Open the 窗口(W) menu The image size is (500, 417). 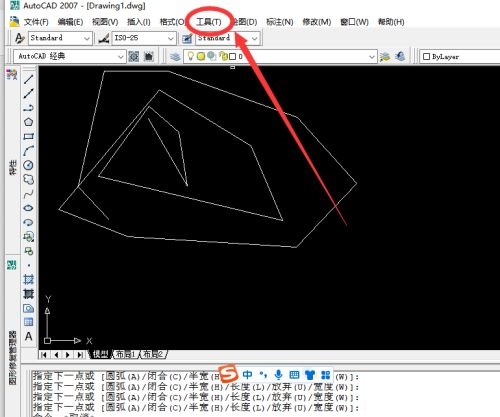pos(354,22)
